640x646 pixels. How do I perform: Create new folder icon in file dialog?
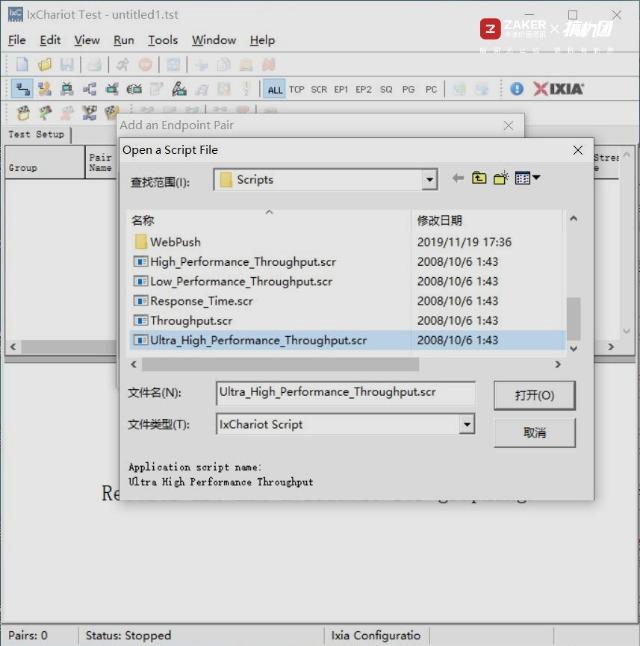coord(501,178)
